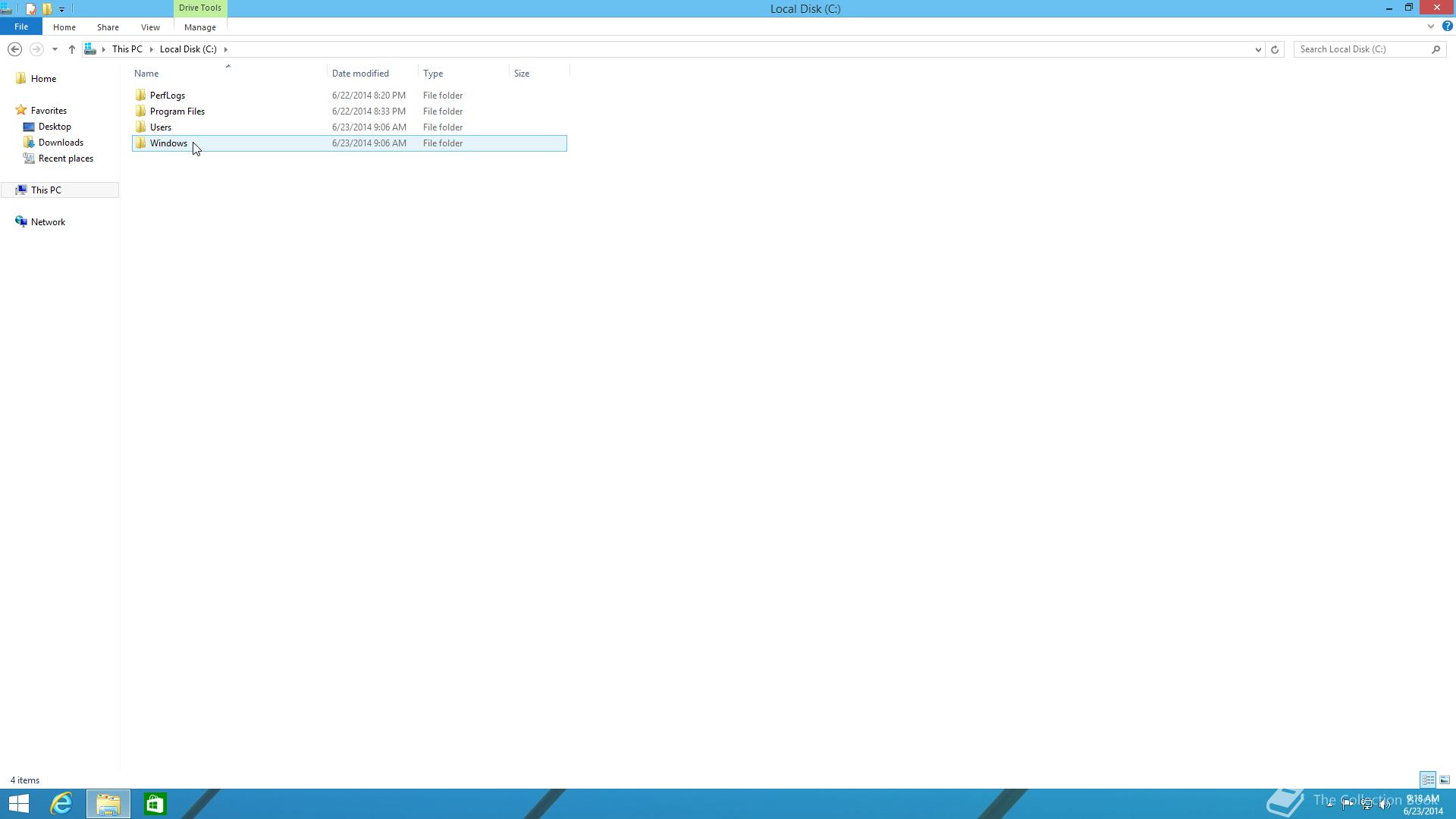Click the taskbar clock and date
The height and width of the screenshot is (819, 1456).
[x=1423, y=805]
